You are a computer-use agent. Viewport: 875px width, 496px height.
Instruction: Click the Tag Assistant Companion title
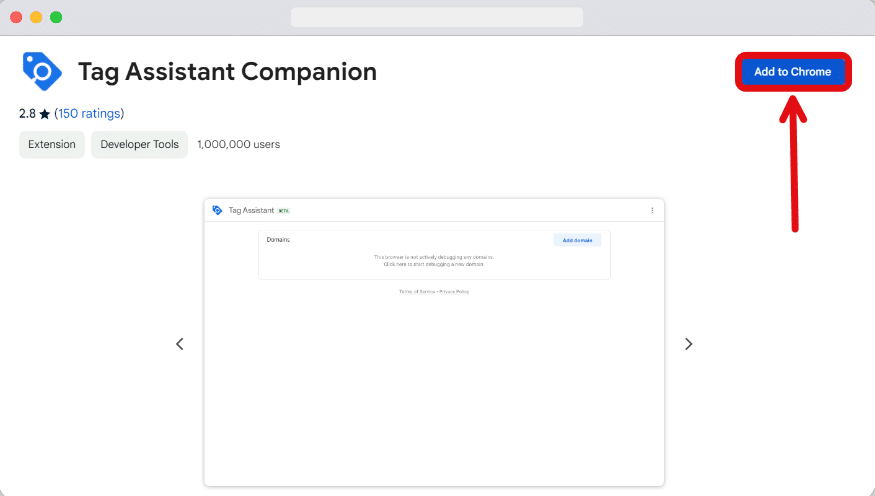tap(227, 72)
